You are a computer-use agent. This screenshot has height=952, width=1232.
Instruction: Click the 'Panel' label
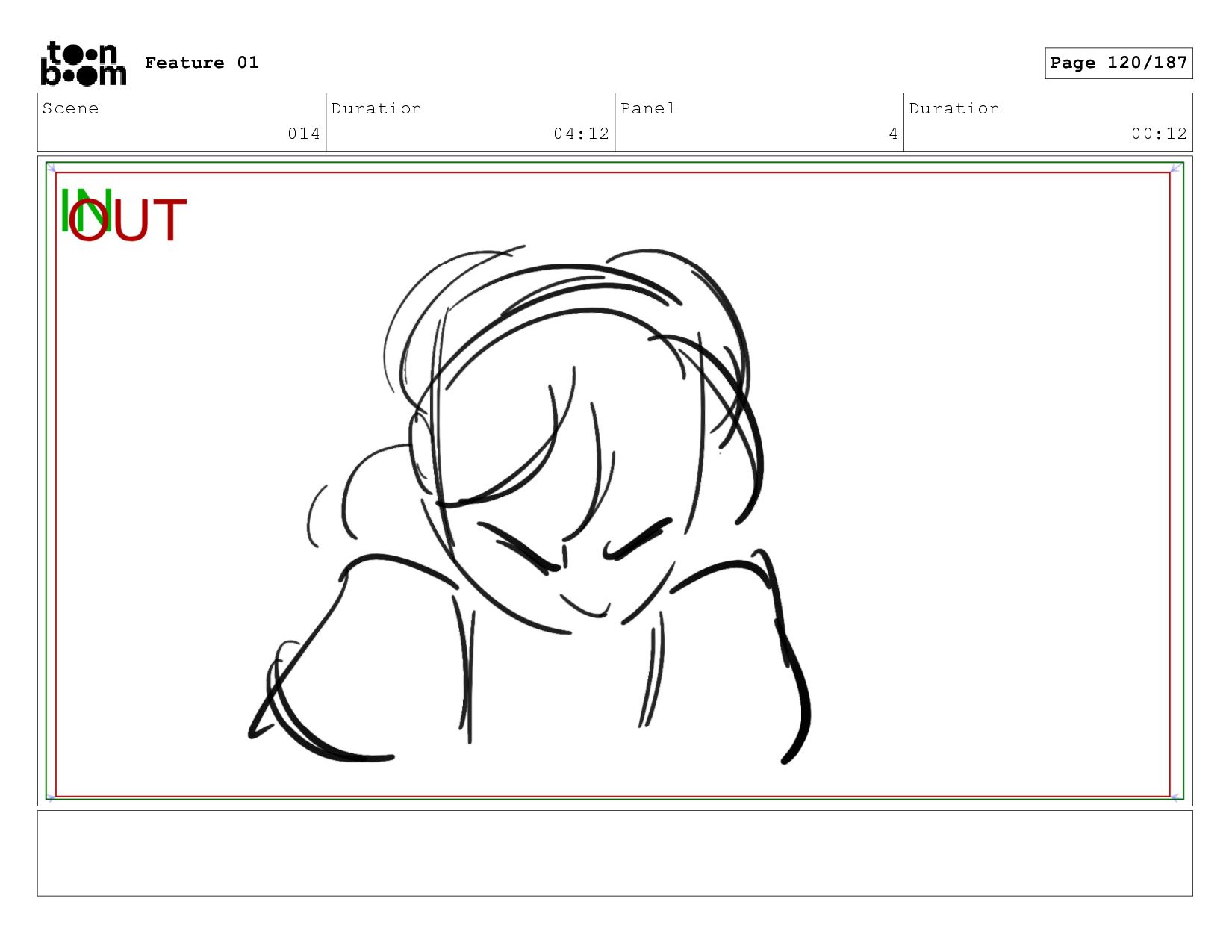tap(648, 108)
